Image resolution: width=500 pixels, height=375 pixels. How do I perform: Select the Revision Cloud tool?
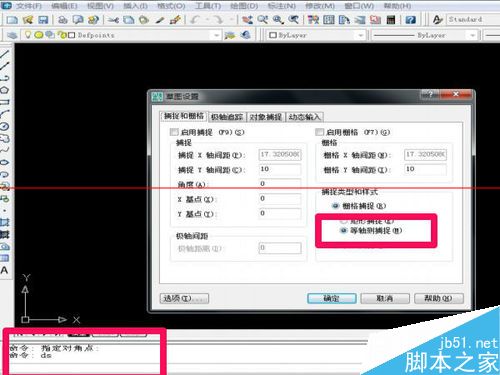coord(5,138)
